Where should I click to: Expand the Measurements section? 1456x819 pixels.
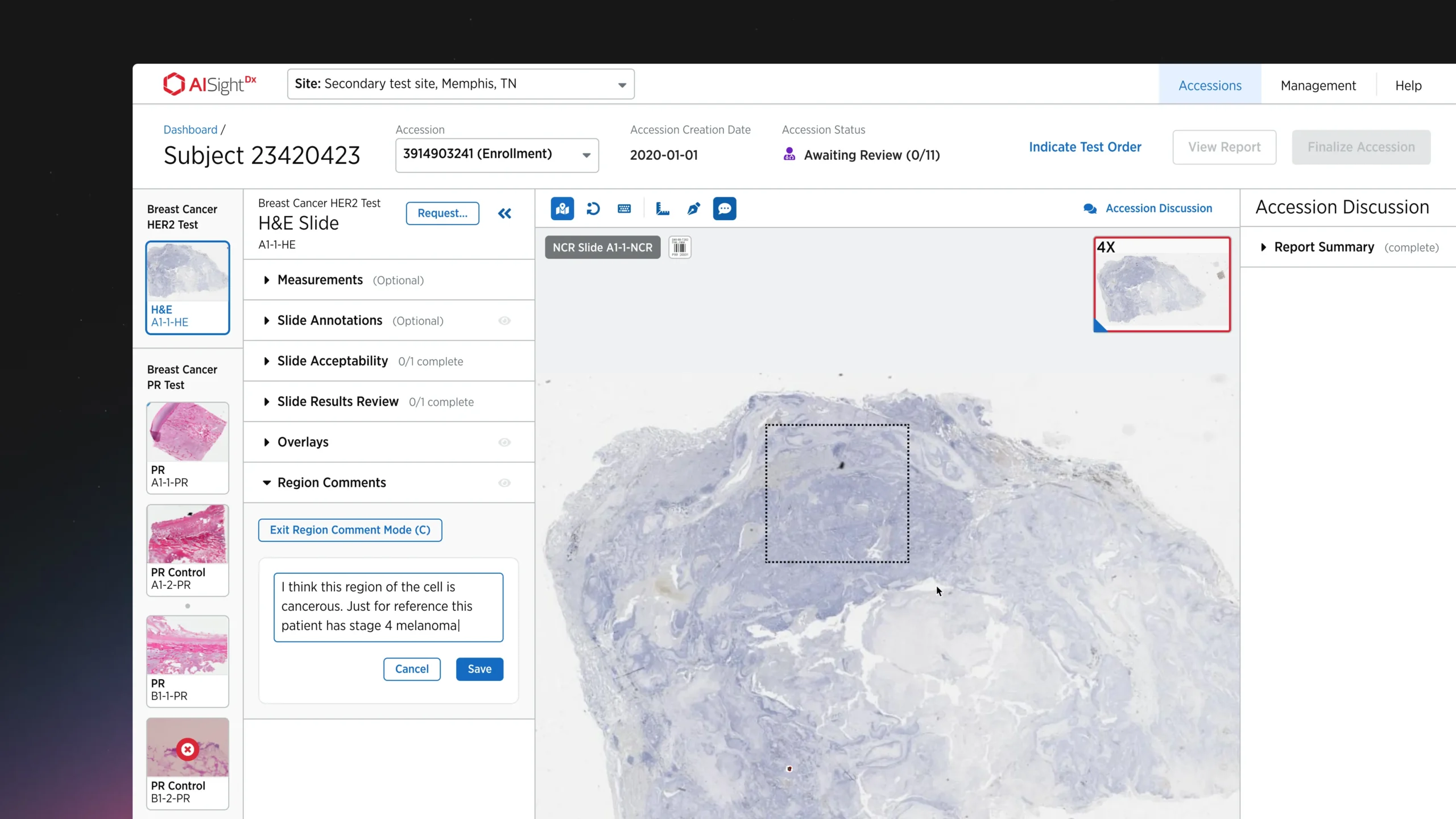click(389, 280)
